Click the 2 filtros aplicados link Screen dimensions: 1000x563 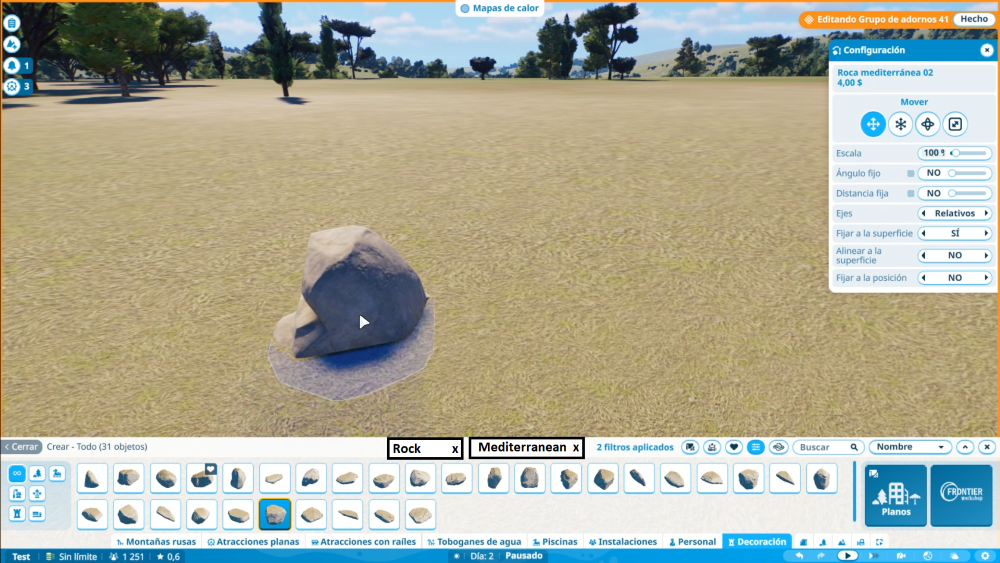(x=635, y=448)
